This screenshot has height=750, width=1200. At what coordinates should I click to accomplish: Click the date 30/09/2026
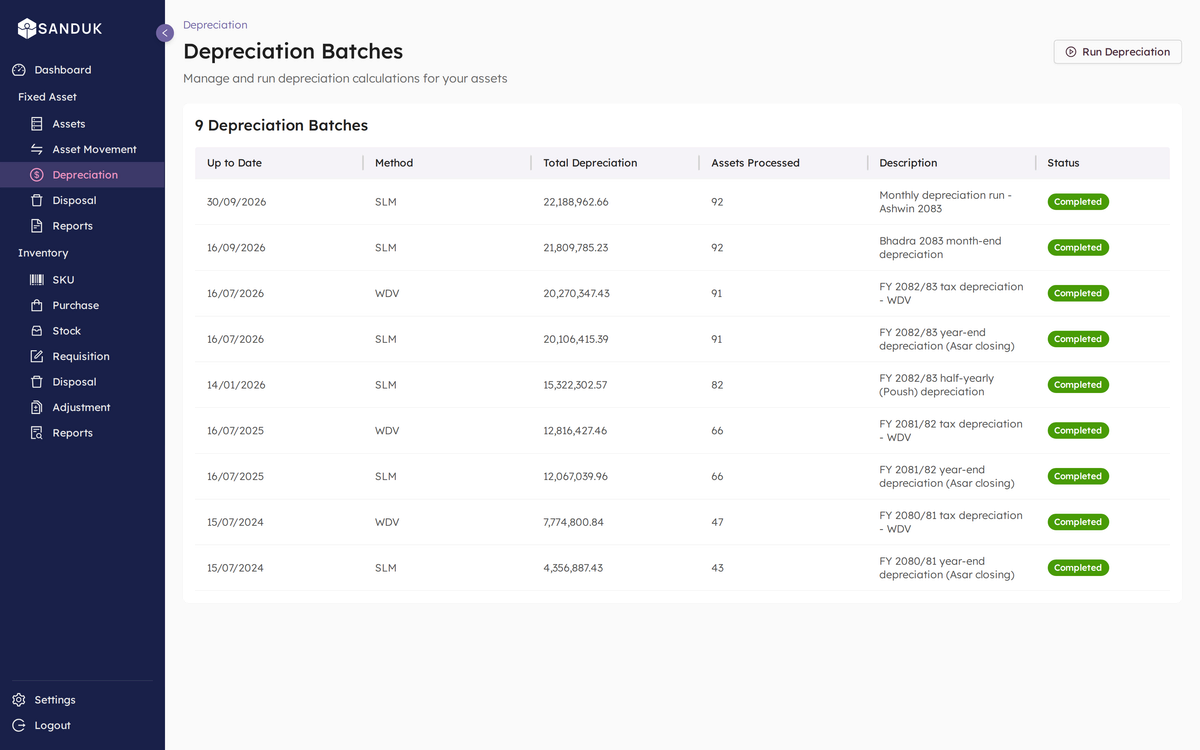pos(236,202)
